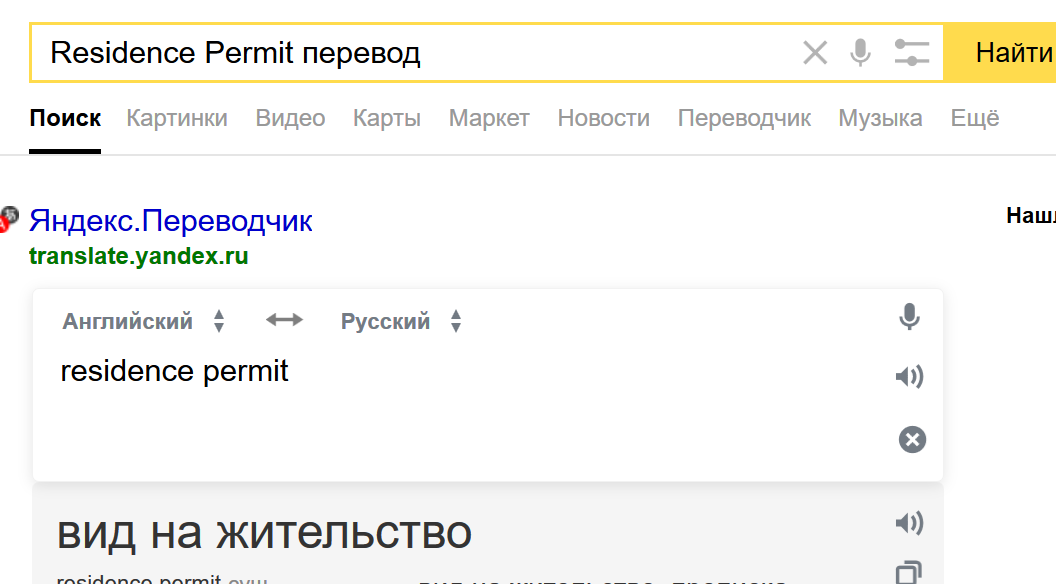
Task: Start voice search via microphone icon
Action: click(x=860, y=53)
